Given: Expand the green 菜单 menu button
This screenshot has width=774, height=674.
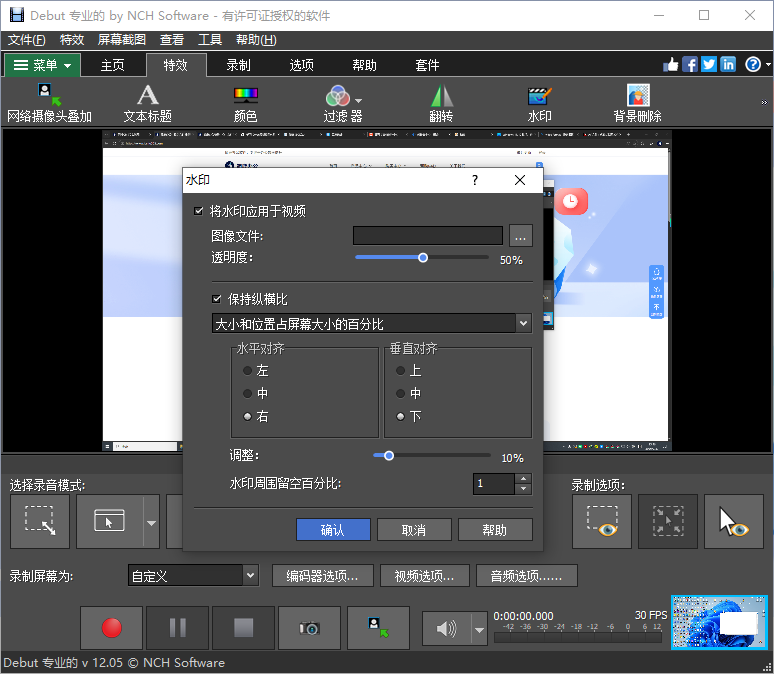Looking at the screenshot, I should click(x=42, y=65).
